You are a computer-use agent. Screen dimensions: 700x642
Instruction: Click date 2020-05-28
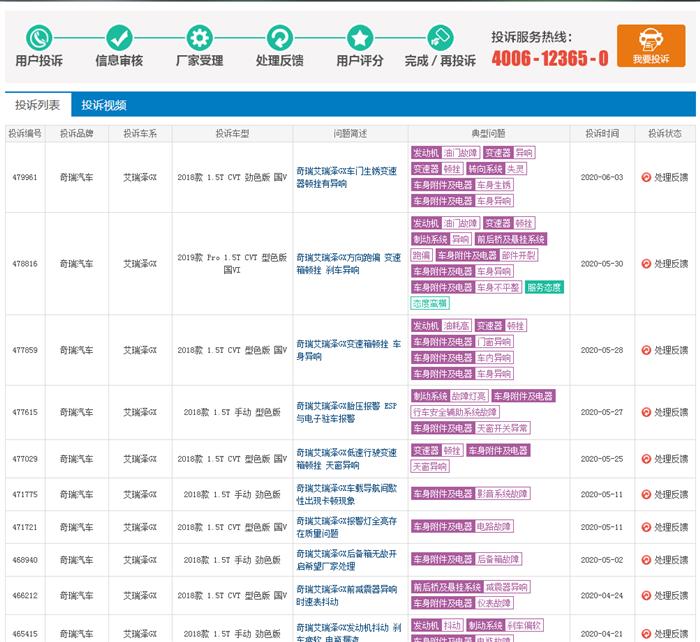(602, 350)
